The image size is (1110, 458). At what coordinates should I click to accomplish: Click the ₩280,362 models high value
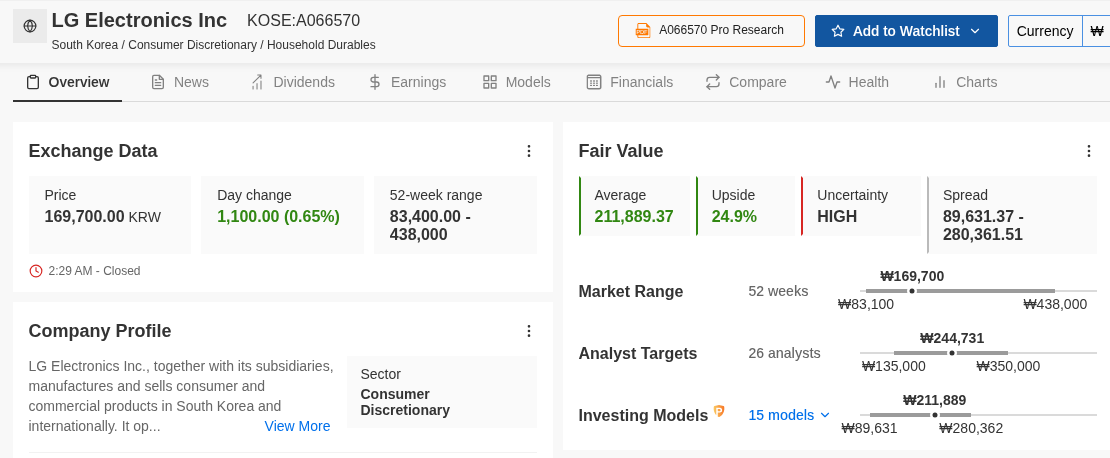pyautogui.click(x=971, y=428)
